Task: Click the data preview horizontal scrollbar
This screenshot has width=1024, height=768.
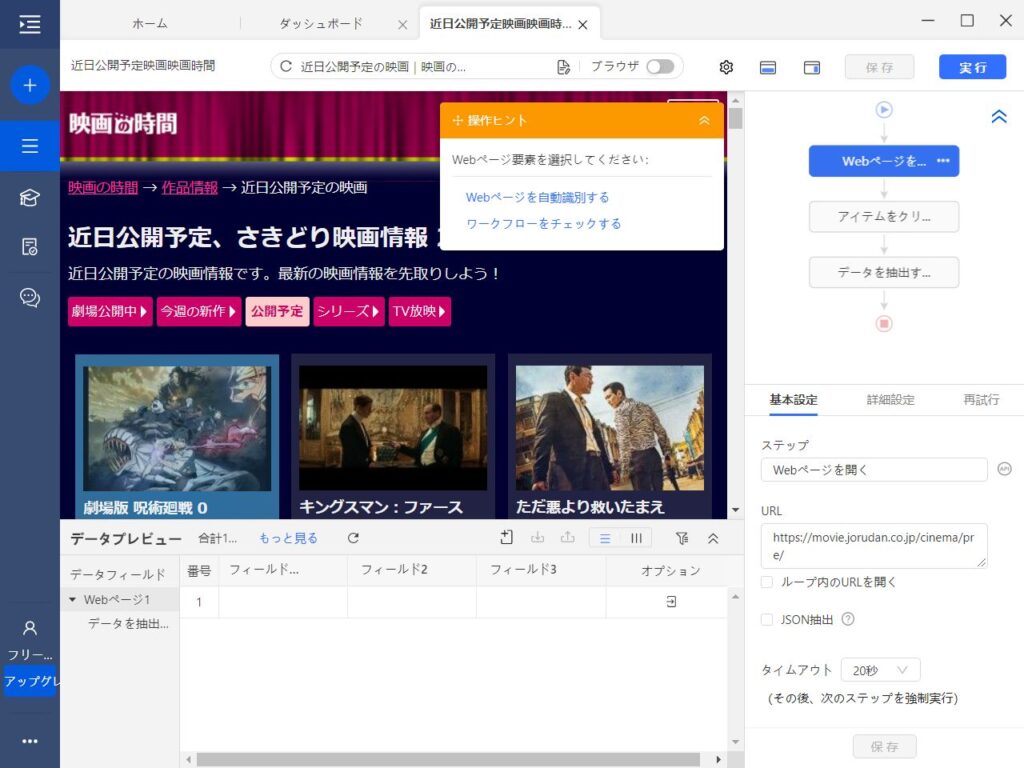Action: 448,760
